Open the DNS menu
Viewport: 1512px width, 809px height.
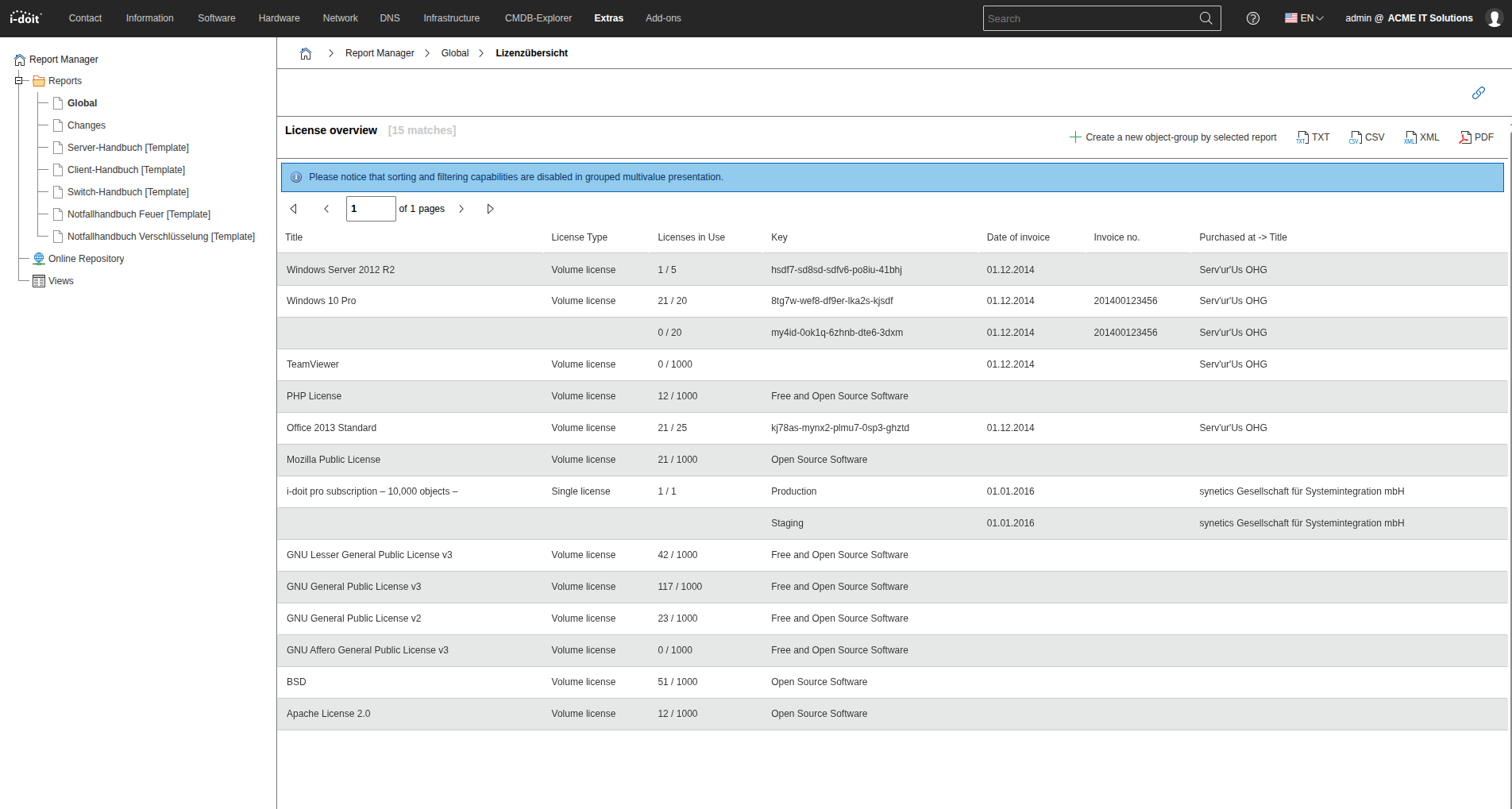[390, 18]
